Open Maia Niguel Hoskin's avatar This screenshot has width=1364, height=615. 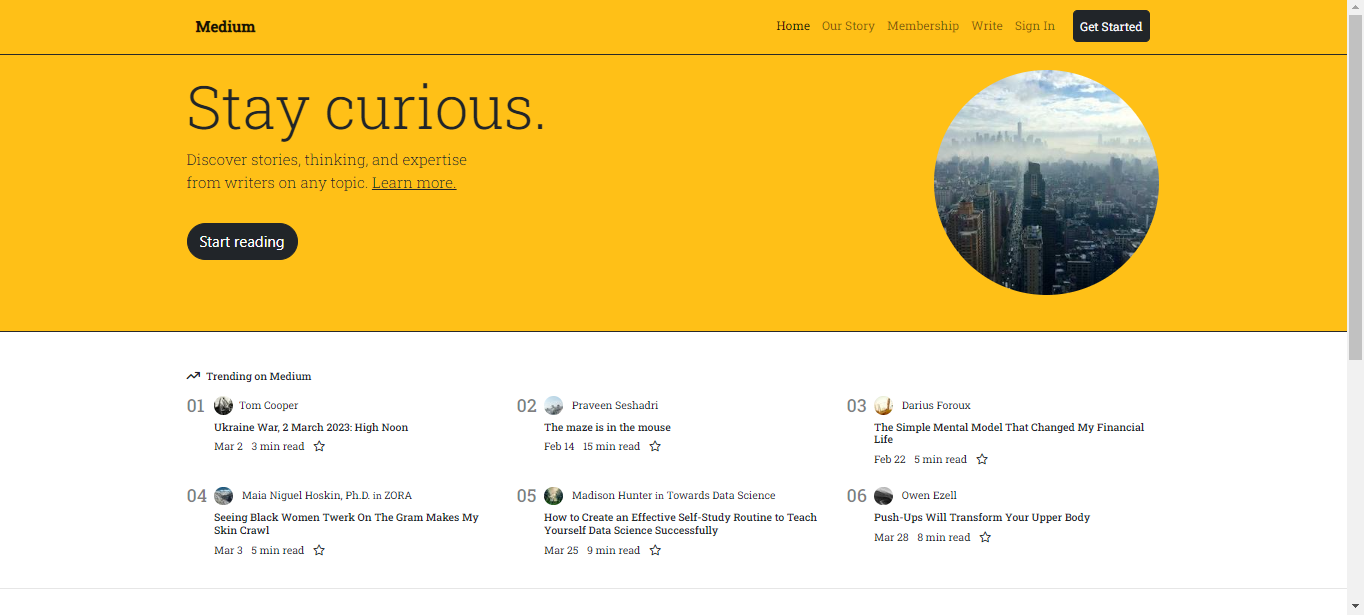click(x=223, y=495)
